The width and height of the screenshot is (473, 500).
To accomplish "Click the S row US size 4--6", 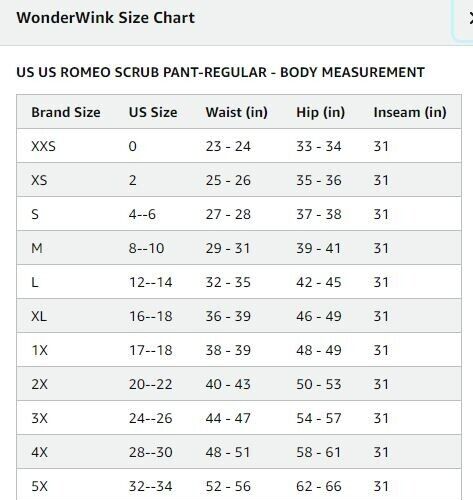I will click(x=142, y=214).
